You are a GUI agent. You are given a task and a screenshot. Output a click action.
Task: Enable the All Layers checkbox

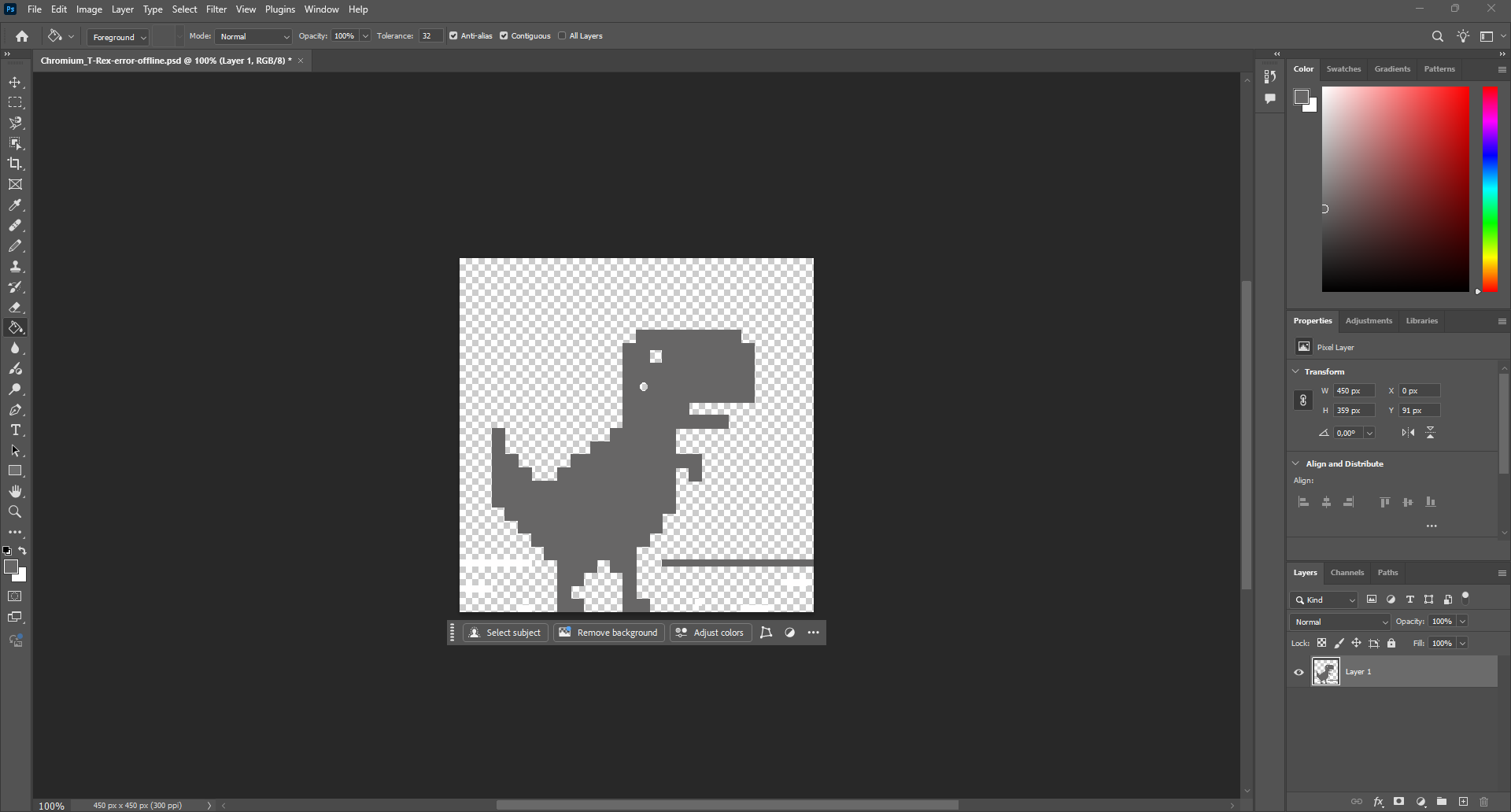[562, 36]
